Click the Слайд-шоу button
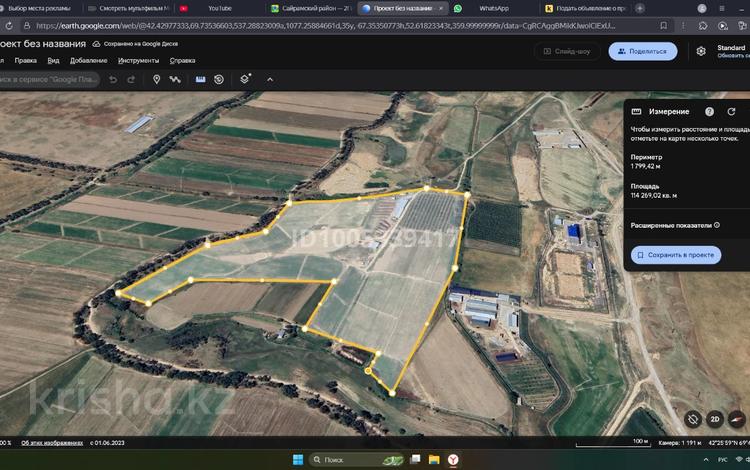 click(x=567, y=51)
